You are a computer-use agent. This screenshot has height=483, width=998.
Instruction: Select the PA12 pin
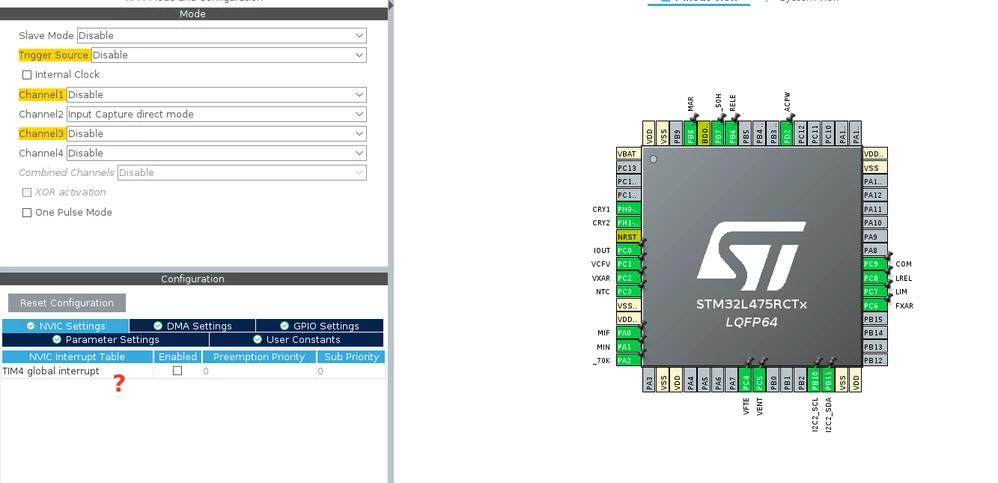point(875,195)
